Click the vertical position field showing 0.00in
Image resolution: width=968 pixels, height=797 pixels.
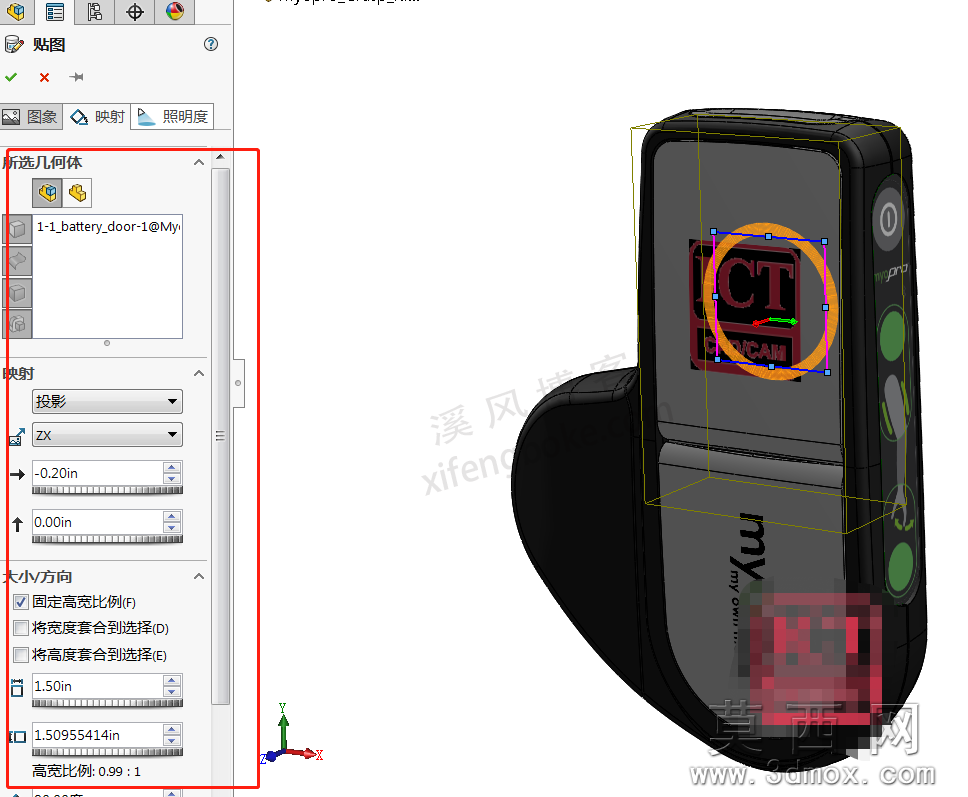coord(98,522)
